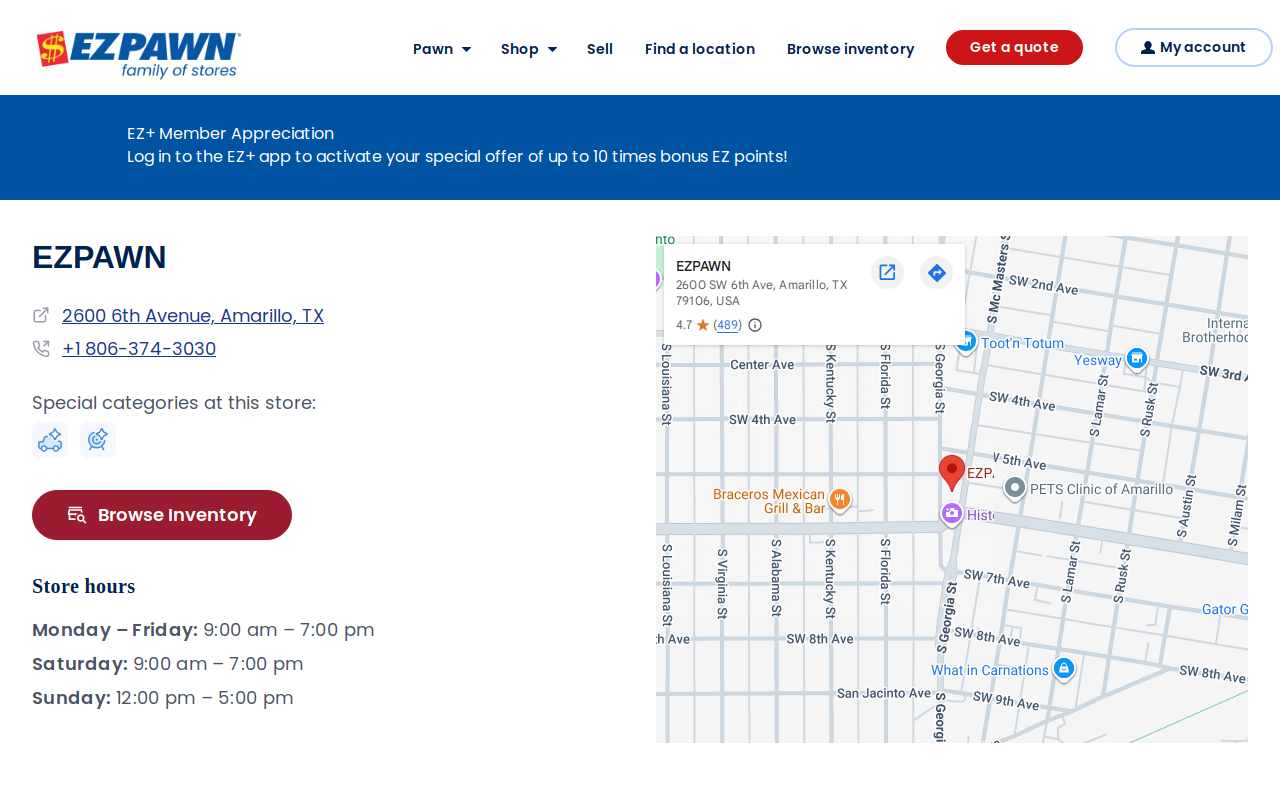Select the PETS Clinic of Amarillo marker
Viewport: 1280px width, 800px height.
coord(1015,488)
